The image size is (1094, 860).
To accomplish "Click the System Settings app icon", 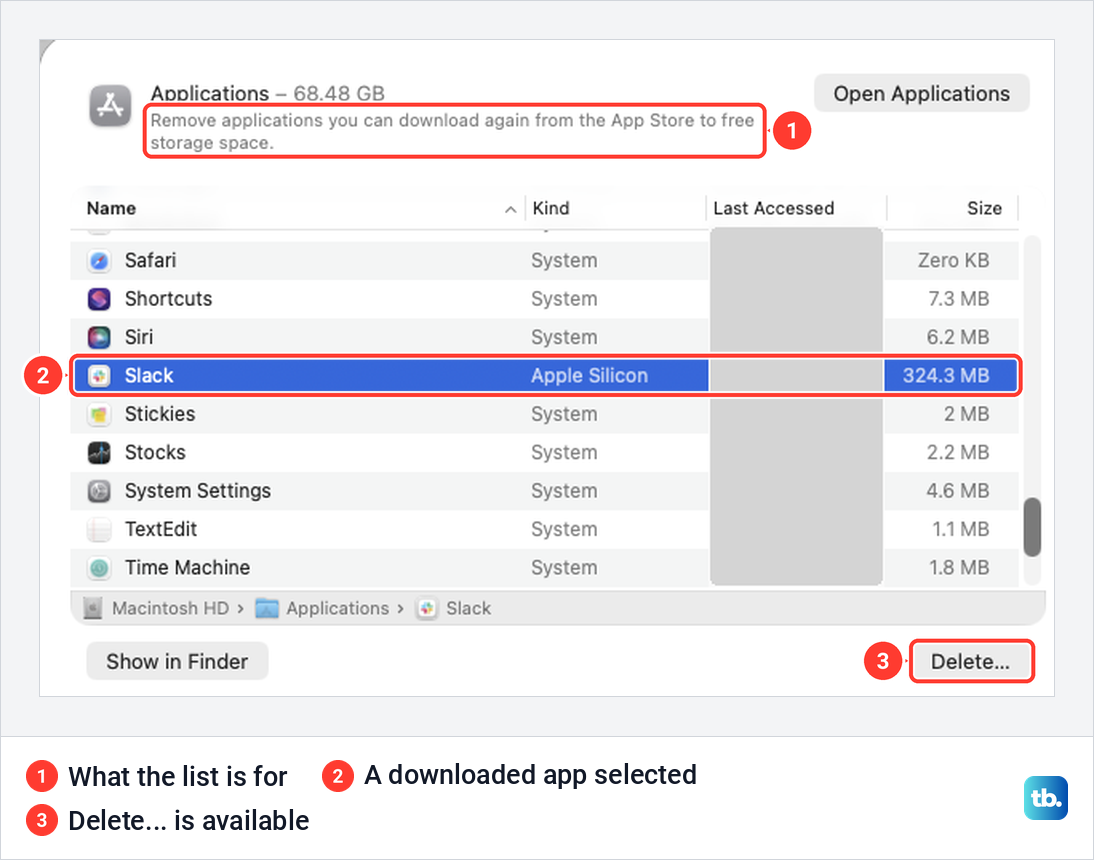I will click(x=99, y=491).
